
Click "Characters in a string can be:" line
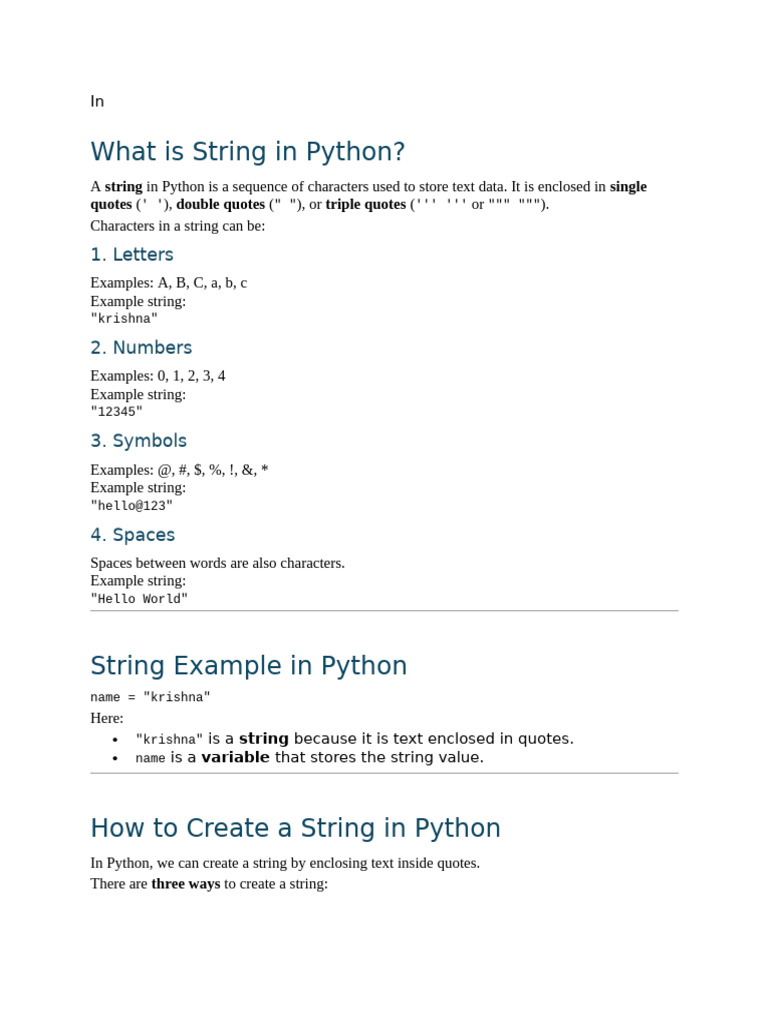(177, 226)
